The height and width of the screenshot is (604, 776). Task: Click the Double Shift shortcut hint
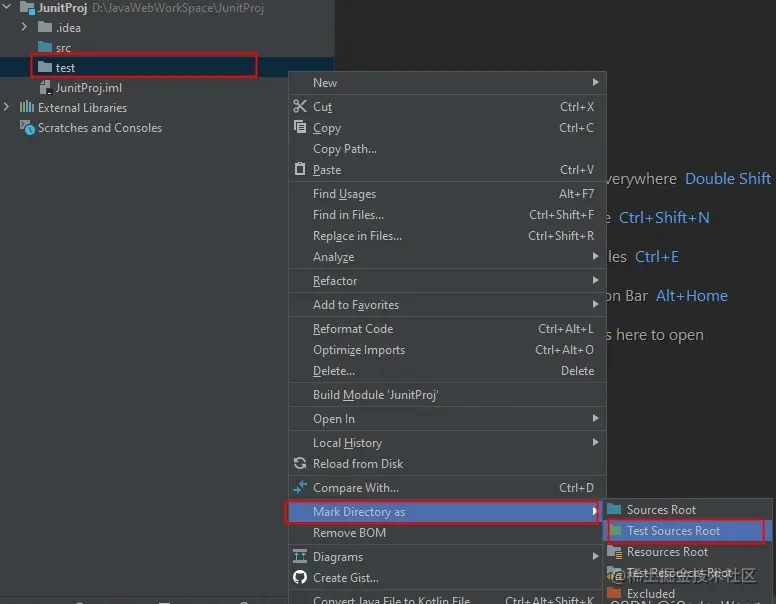(x=728, y=178)
